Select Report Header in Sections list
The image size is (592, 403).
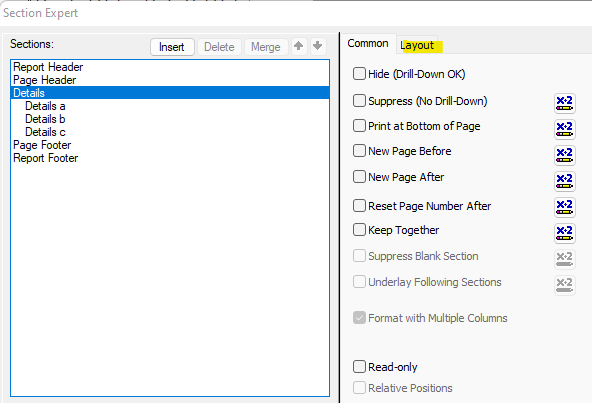coord(170,67)
